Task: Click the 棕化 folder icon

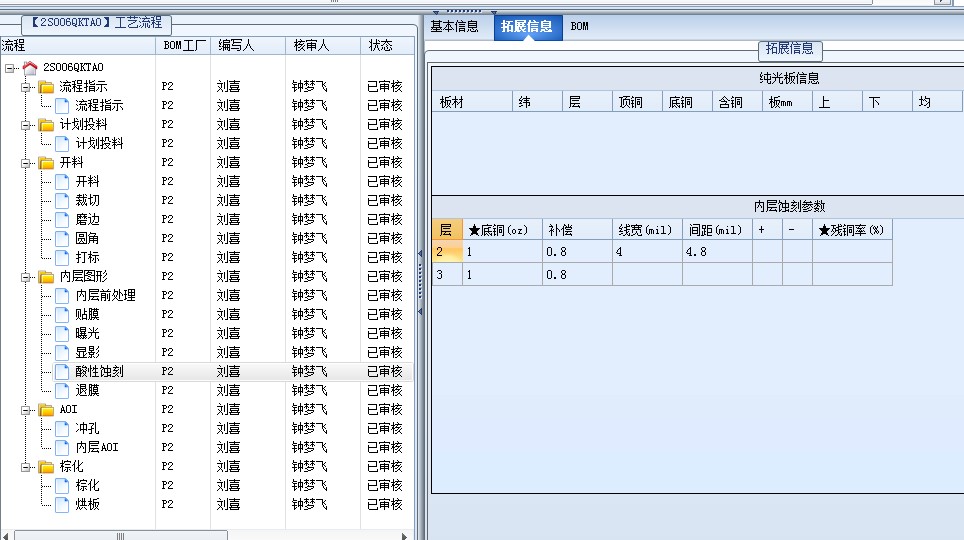Action: pyautogui.click(x=46, y=467)
